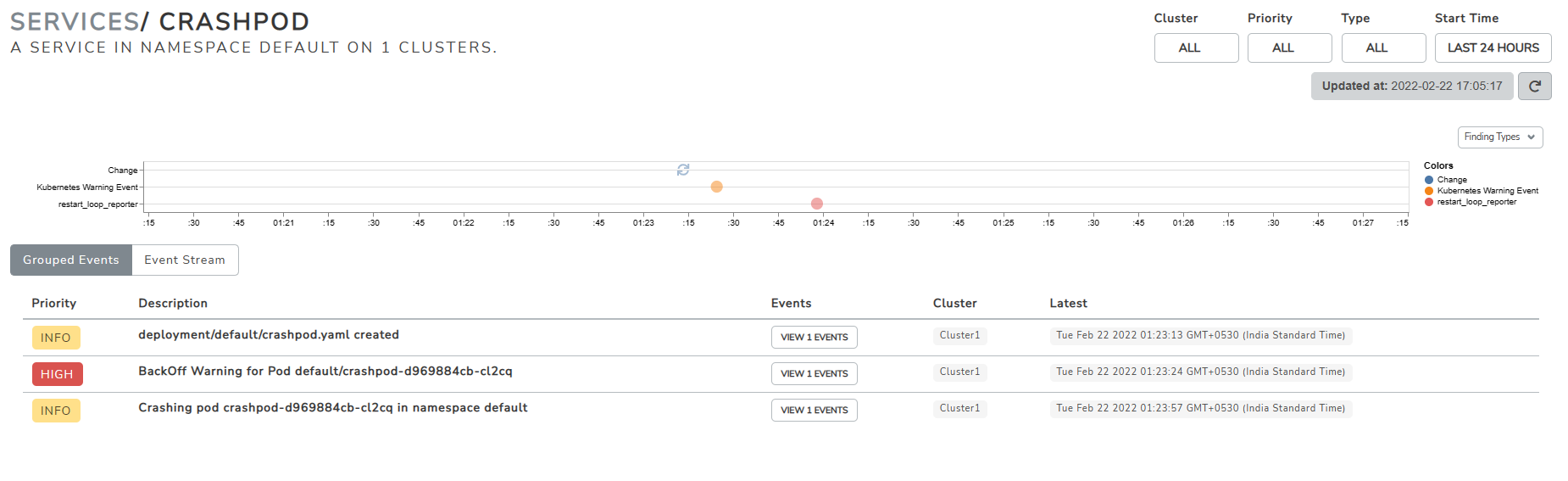Click the SERVICES breadcrumb link
Image resolution: width=1568 pixels, height=481 pixels.
point(74,21)
